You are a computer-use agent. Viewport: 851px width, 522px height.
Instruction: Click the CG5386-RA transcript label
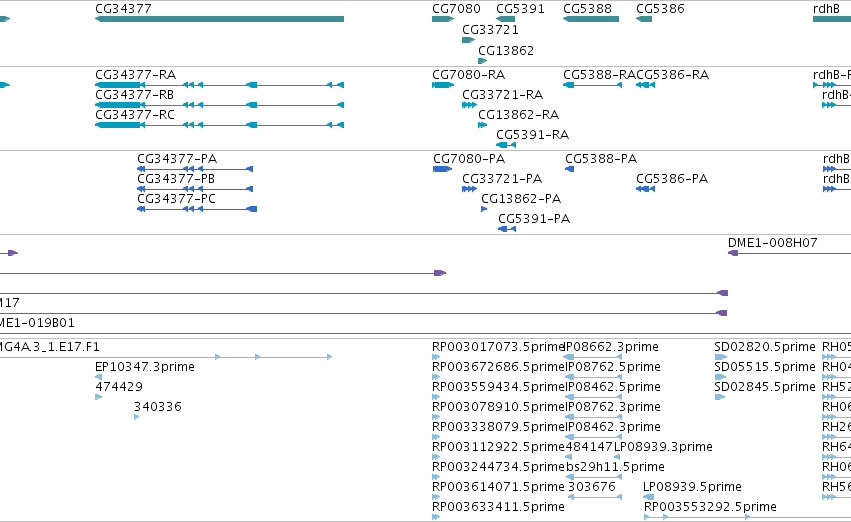click(x=672, y=74)
